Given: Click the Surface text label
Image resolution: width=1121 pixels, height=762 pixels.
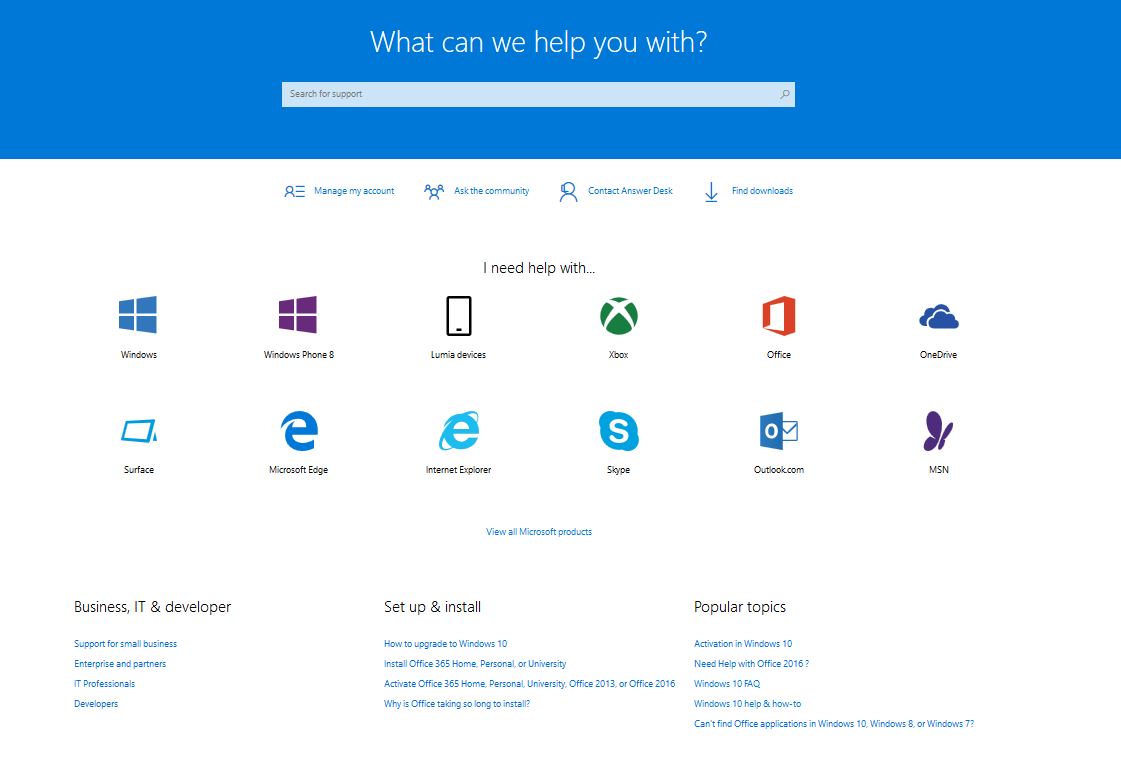Looking at the screenshot, I should (x=139, y=470).
